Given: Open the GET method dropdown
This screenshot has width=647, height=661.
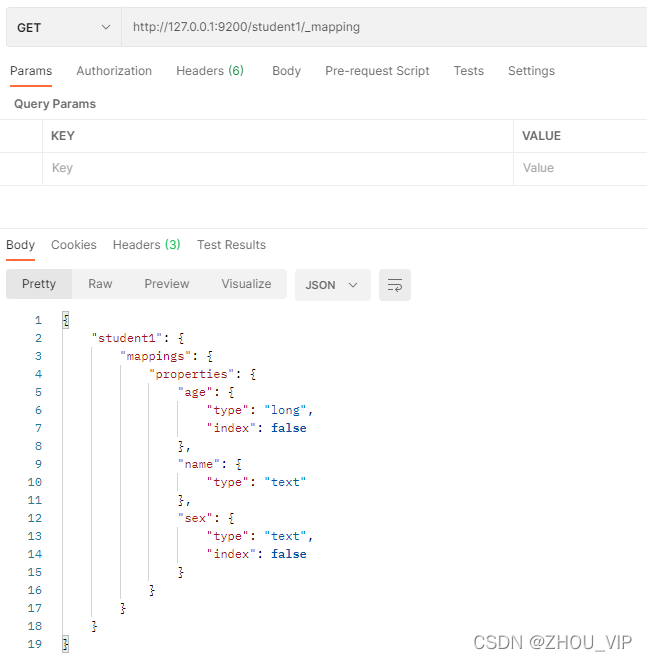Looking at the screenshot, I should coord(64,27).
